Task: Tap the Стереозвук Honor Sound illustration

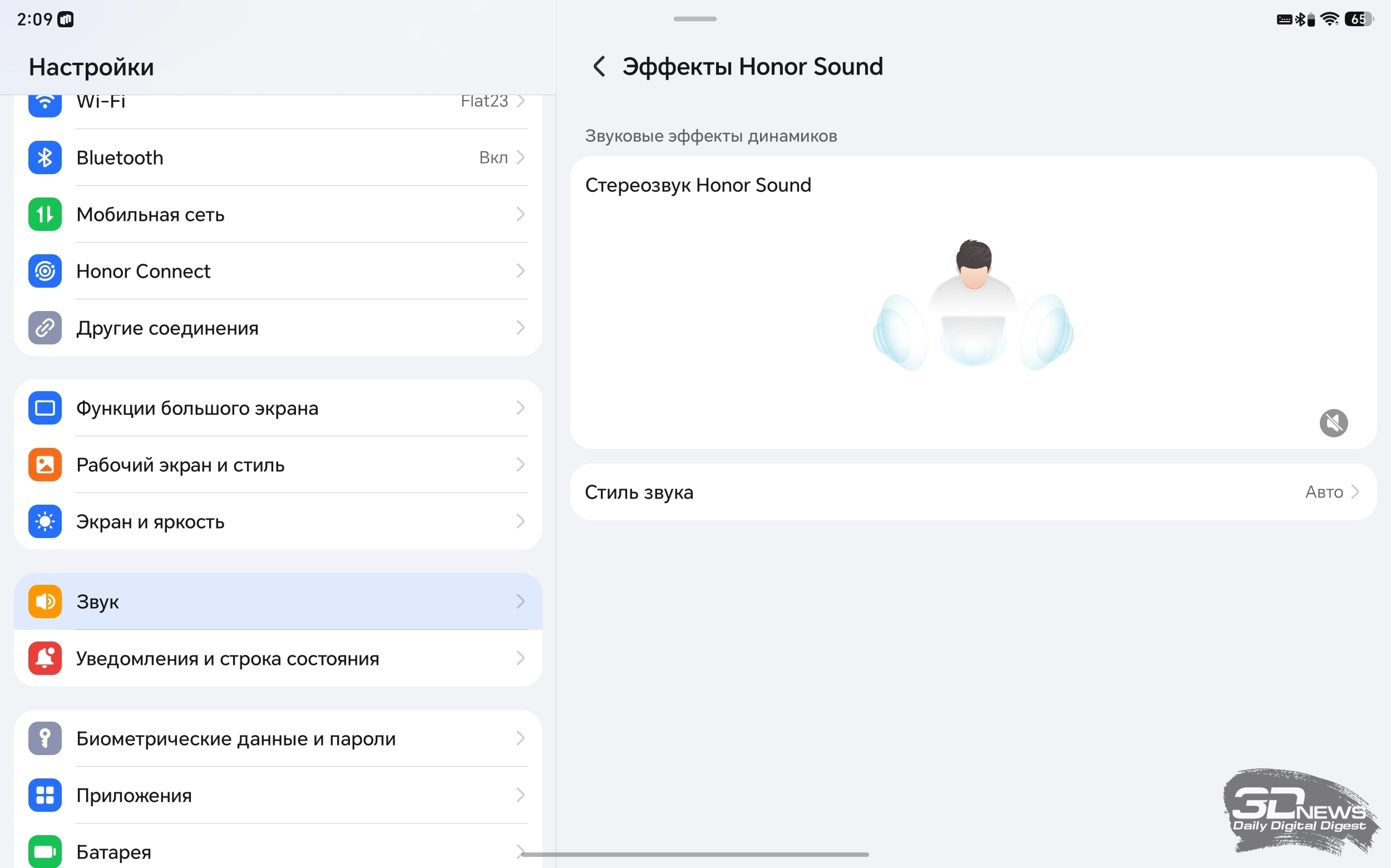Action: coord(973,305)
